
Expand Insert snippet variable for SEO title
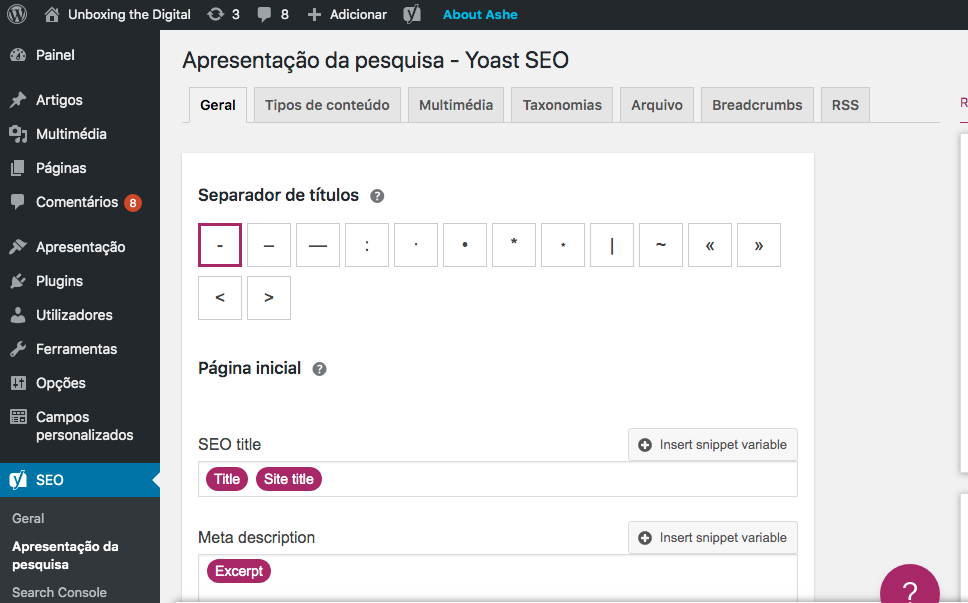(x=712, y=444)
